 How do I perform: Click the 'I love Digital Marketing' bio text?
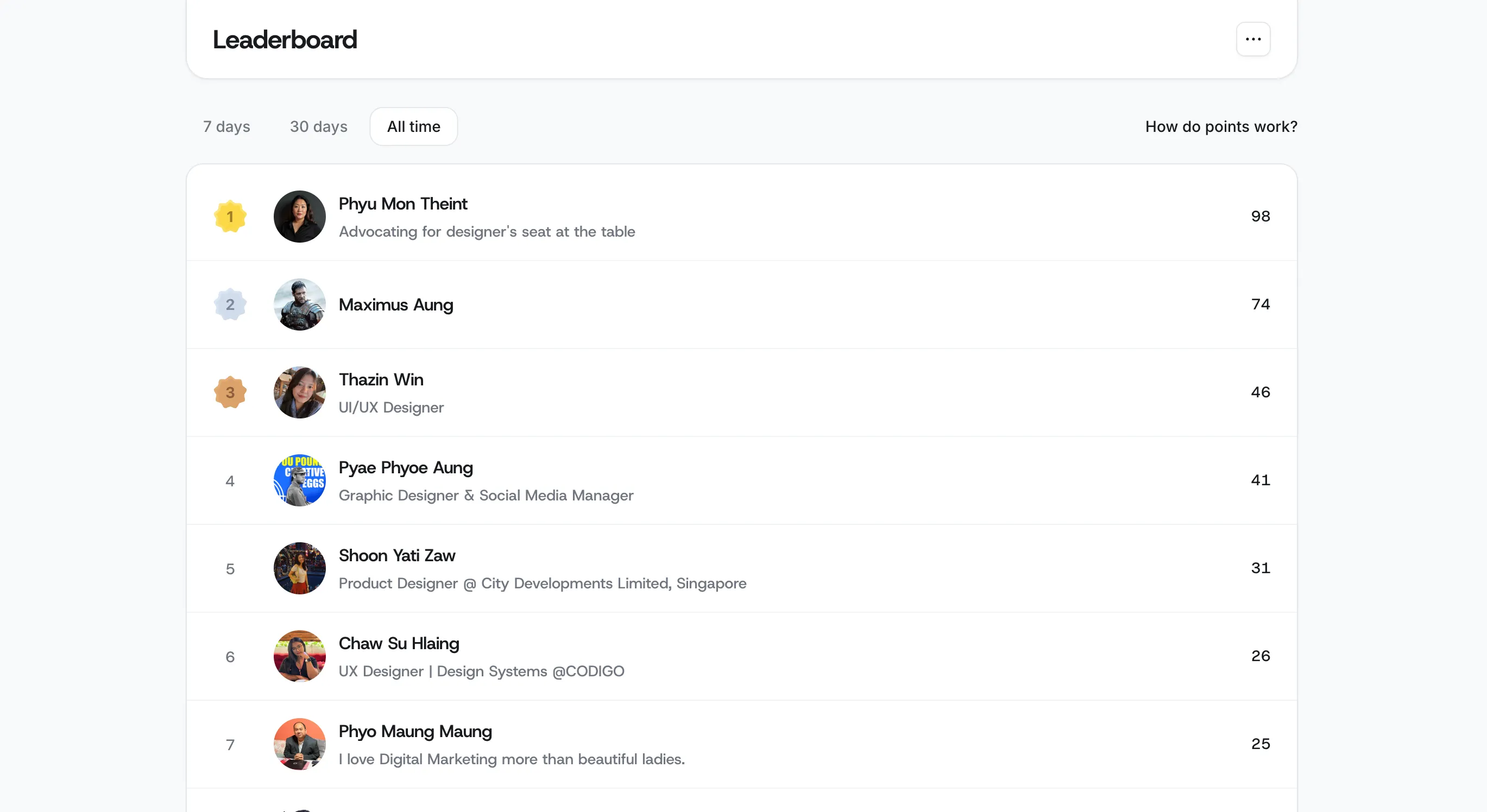512,759
